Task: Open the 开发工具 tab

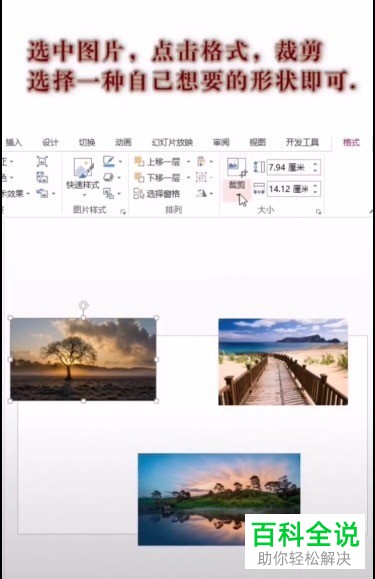Action: [x=302, y=142]
